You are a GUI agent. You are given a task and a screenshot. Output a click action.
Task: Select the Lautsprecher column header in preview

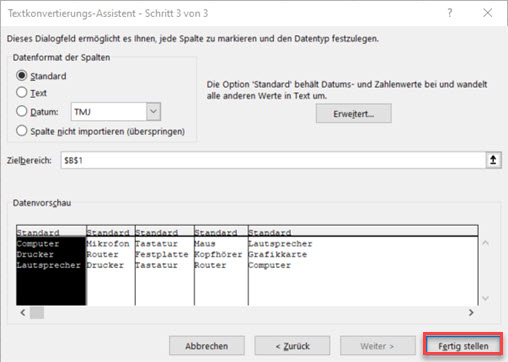tap(363, 232)
